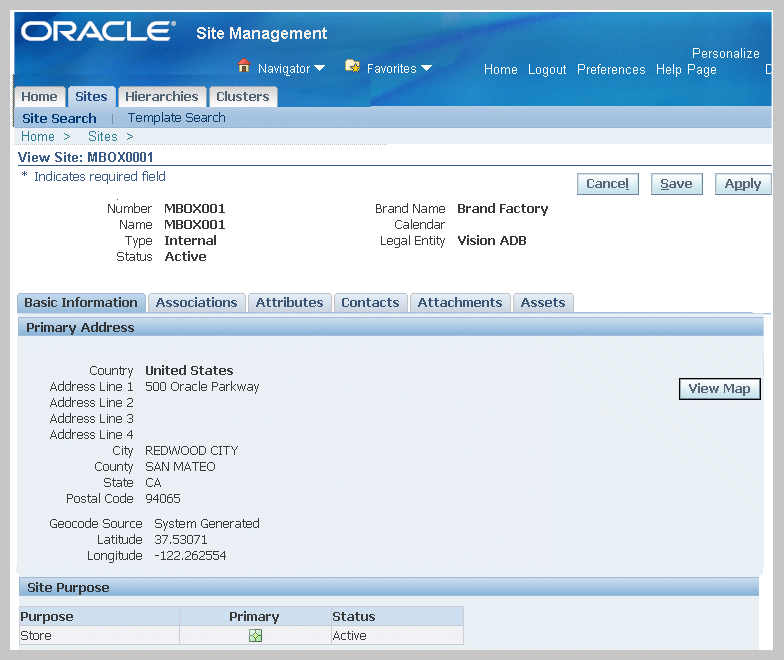Expand the Navigator dropdown arrow
Image resolution: width=784 pixels, height=660 pixels.
(x=319, y=68)
